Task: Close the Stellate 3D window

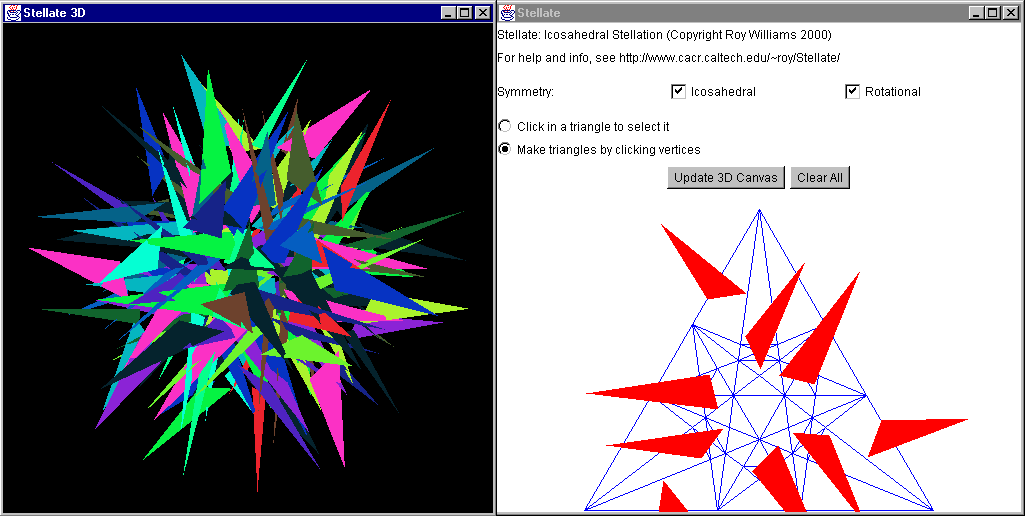Action: click(482, 12)
